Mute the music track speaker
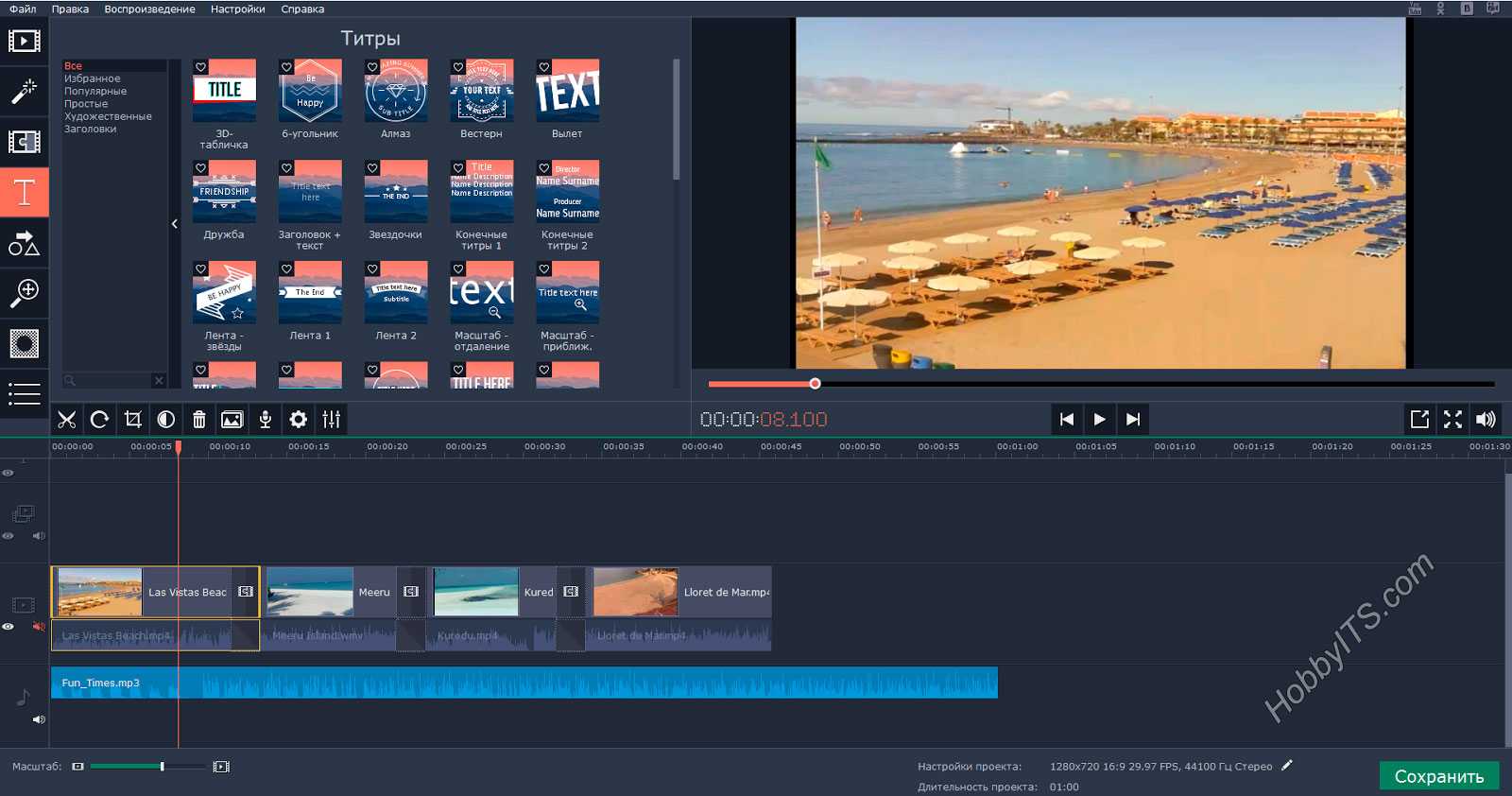The image size is (1512, 796). [39, 719]
